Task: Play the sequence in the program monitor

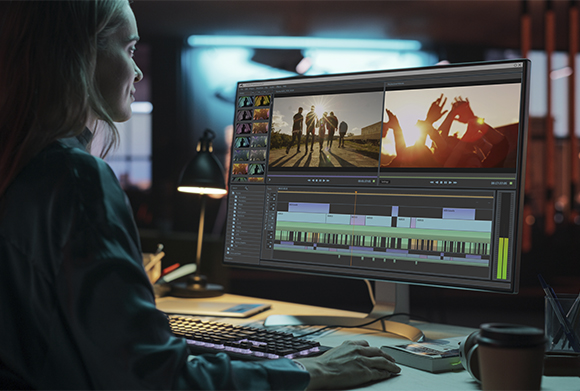Action: [x=451, y=182]
